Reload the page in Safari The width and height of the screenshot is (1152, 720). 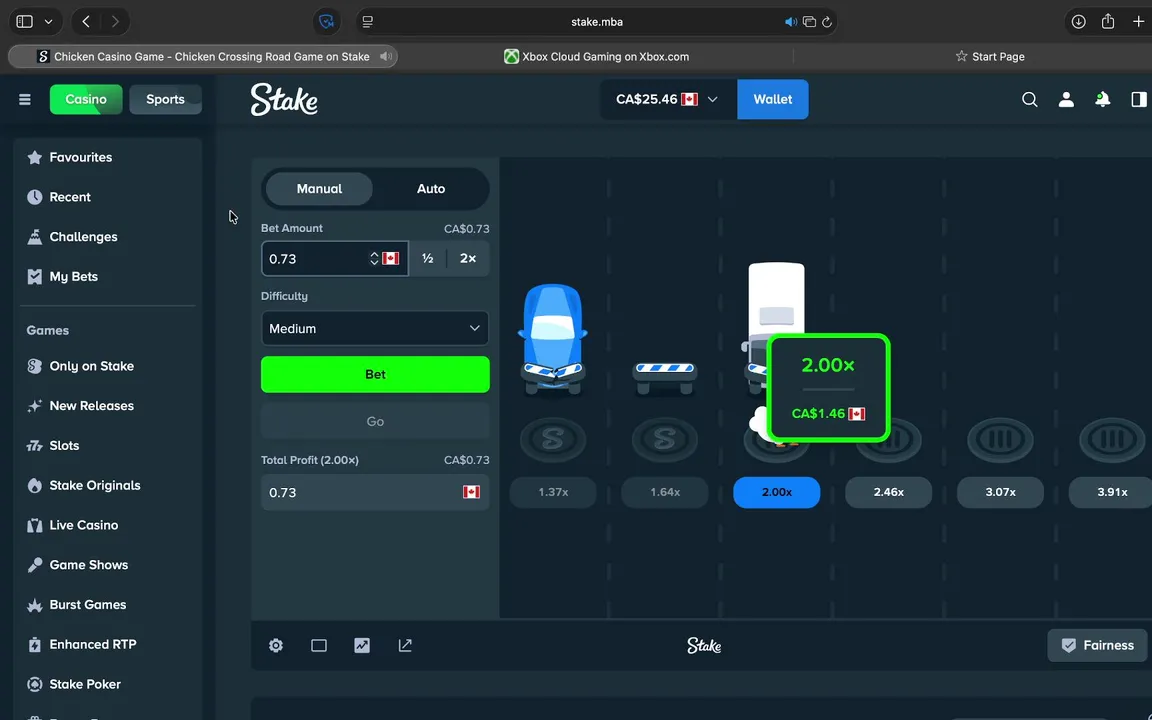[827, 22]
